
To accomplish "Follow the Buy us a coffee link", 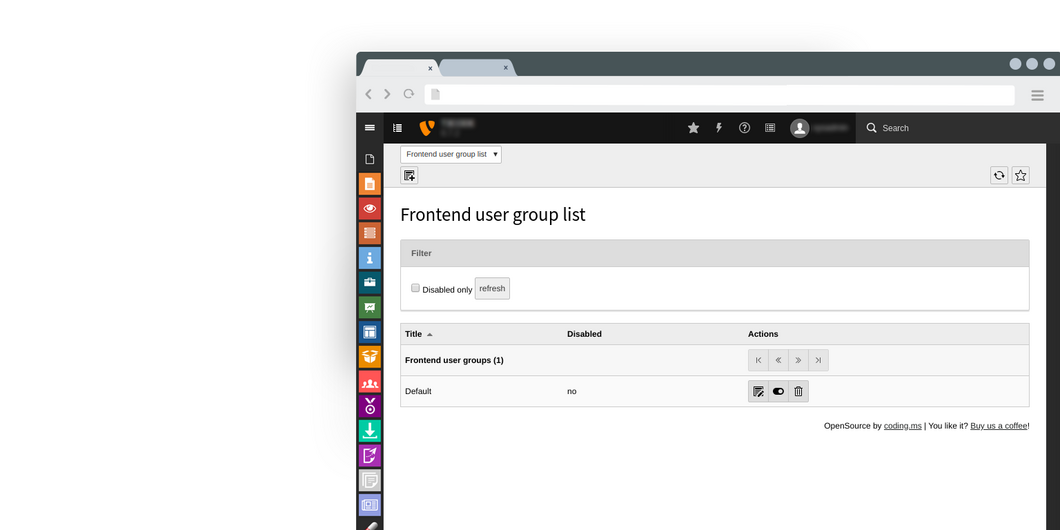I will coord(998,426).
